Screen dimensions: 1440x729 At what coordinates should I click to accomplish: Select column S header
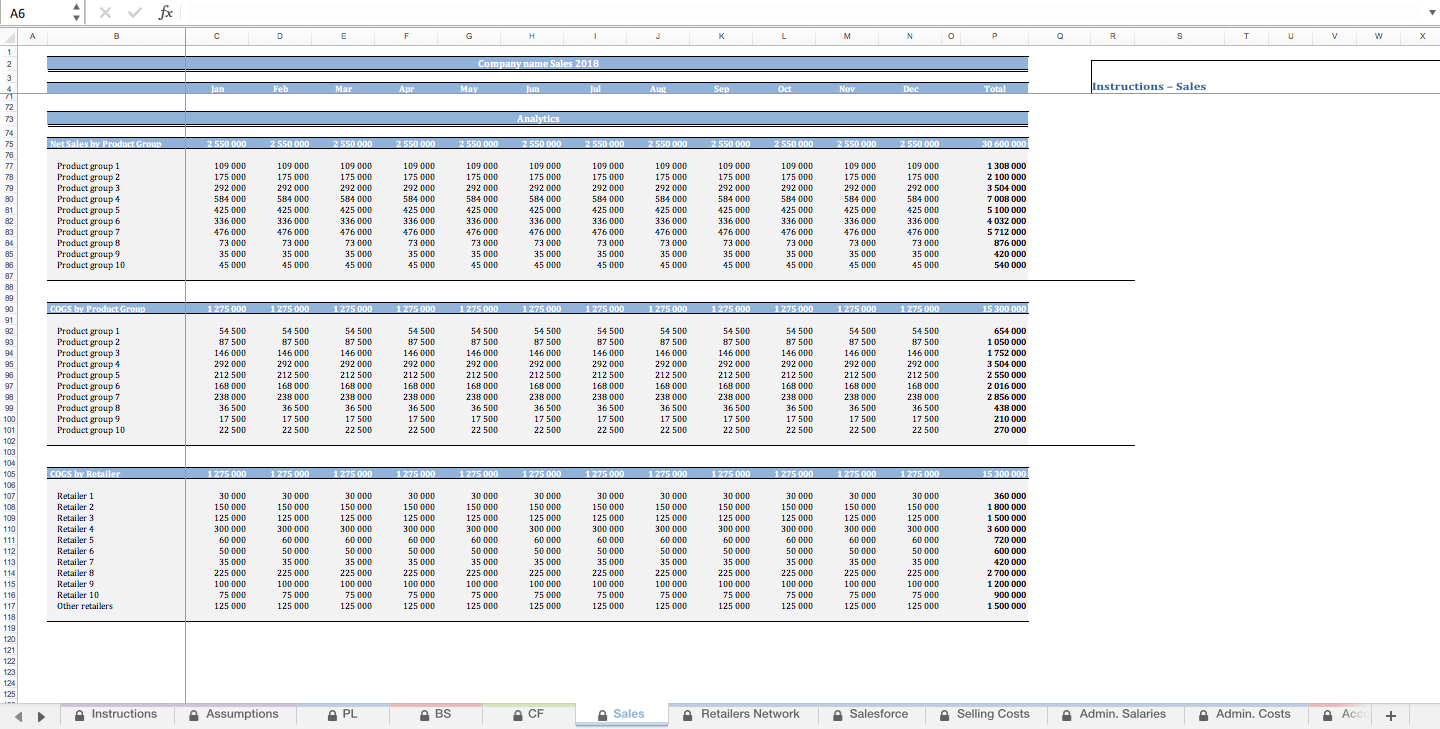coord(1179,36)
